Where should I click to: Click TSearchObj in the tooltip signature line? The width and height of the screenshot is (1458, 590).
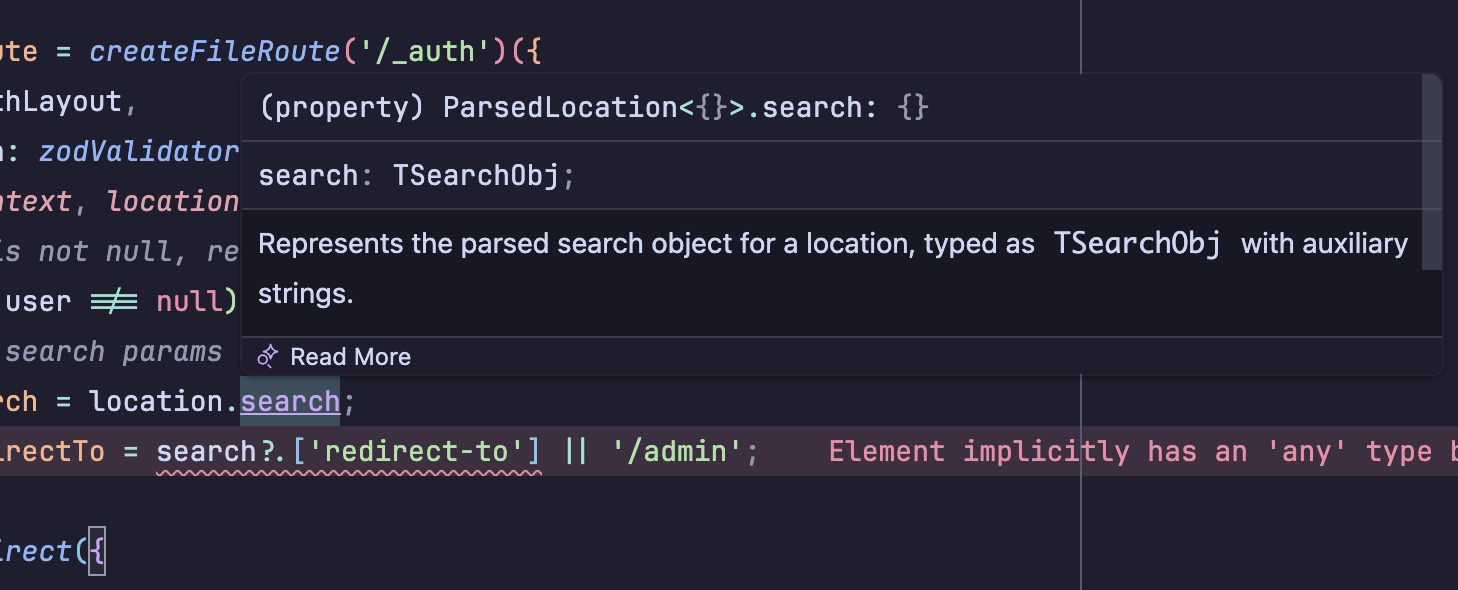click(x=477, y=176)
